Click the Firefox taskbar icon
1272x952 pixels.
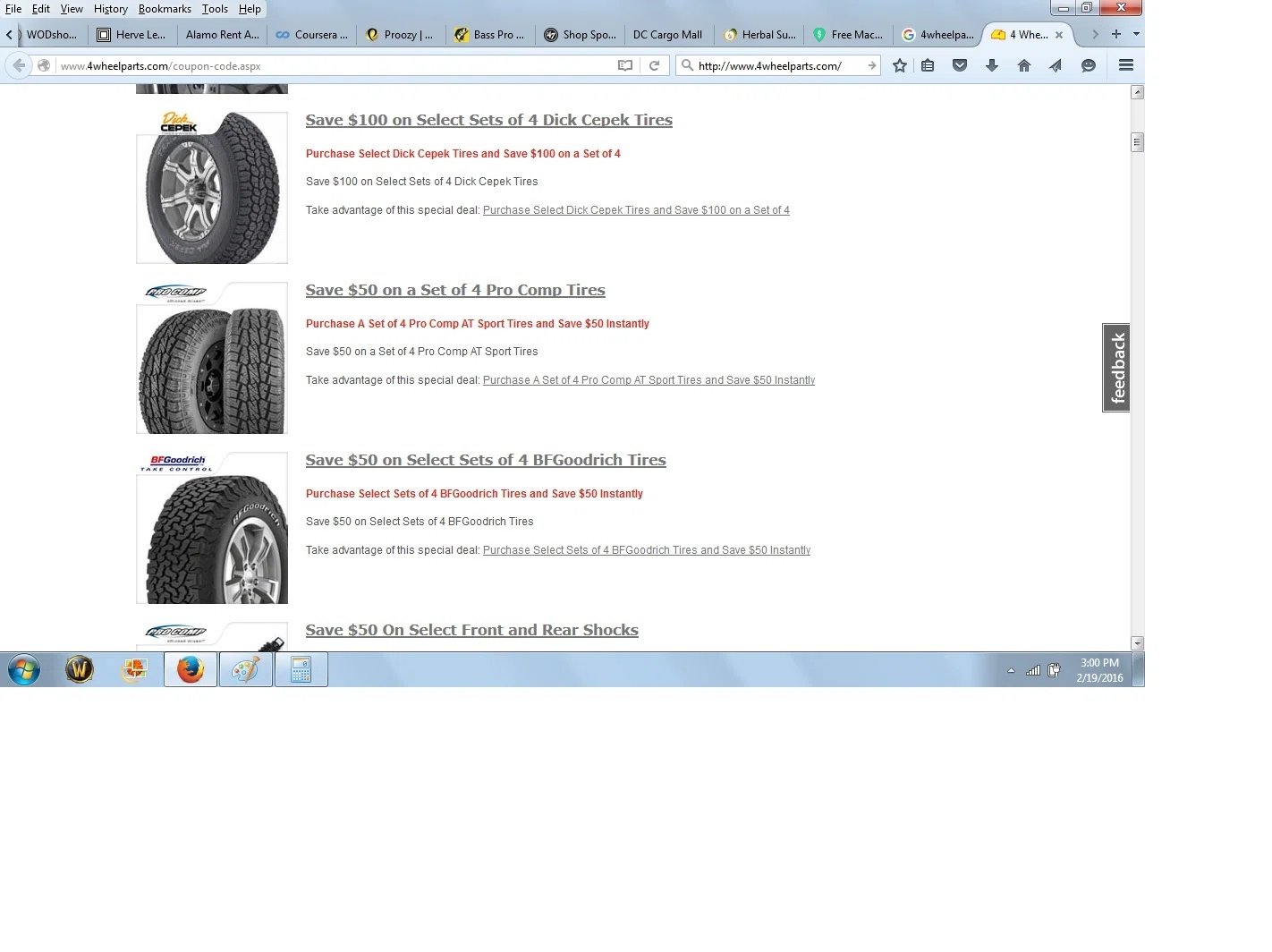pos(191,669)
